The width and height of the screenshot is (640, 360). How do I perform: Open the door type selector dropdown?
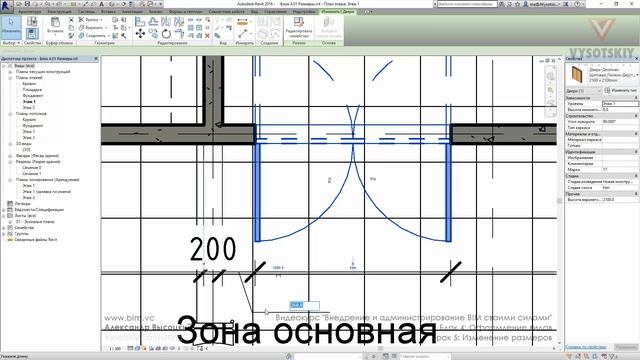637,75
